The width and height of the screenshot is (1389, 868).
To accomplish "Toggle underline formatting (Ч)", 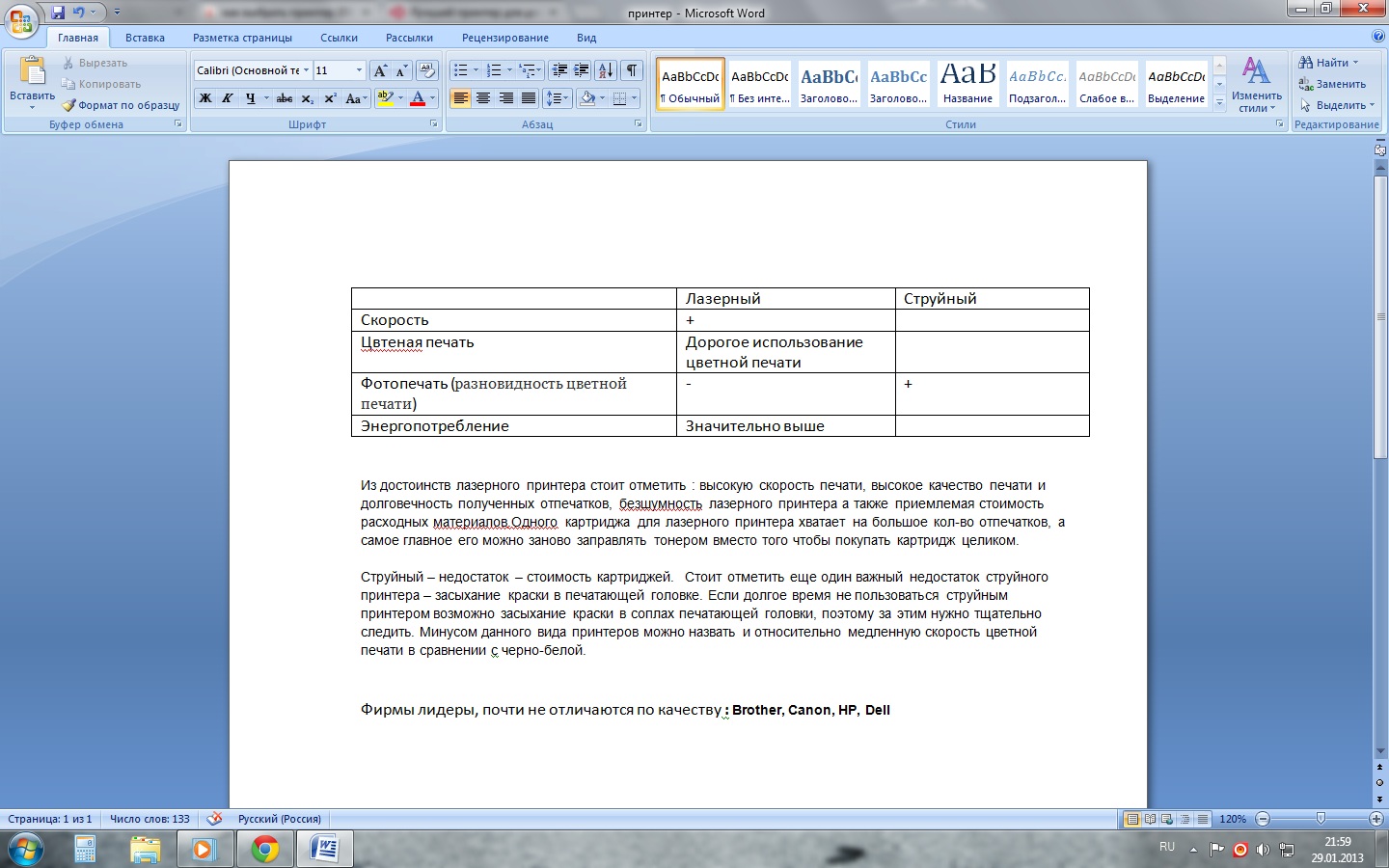I will coord(250,98).
